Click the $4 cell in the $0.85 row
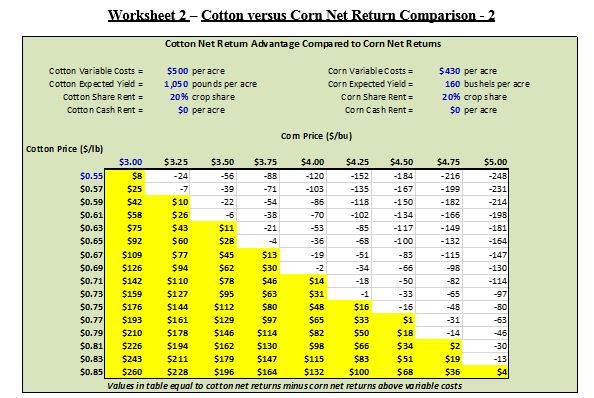Screen dimensions: 594x398 tap(486, 372)
